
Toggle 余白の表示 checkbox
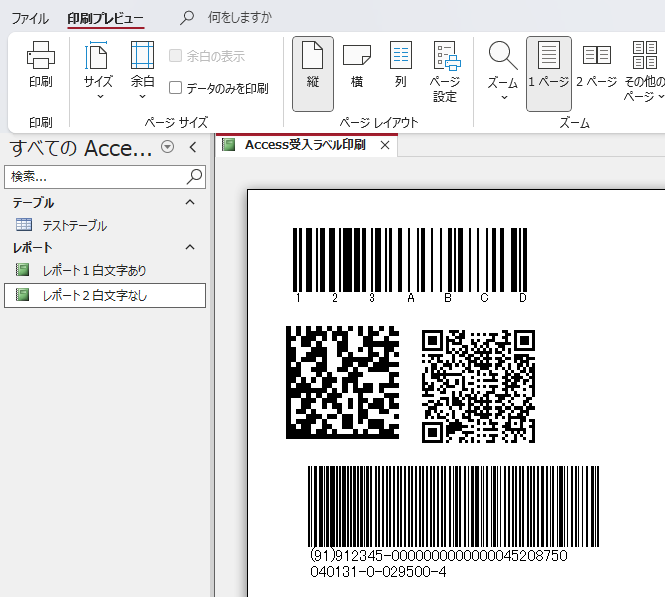tap(176, 57)
